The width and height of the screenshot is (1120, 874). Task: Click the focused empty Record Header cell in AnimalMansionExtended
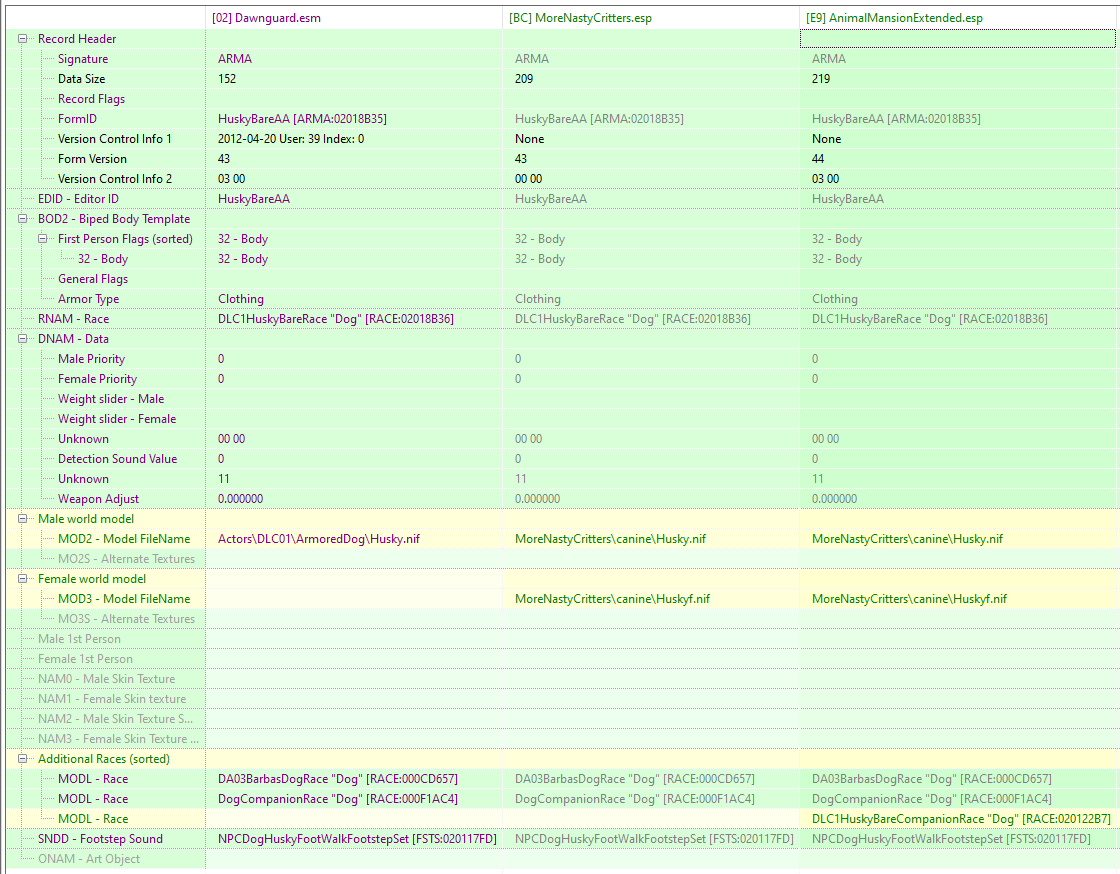point(957,39)
